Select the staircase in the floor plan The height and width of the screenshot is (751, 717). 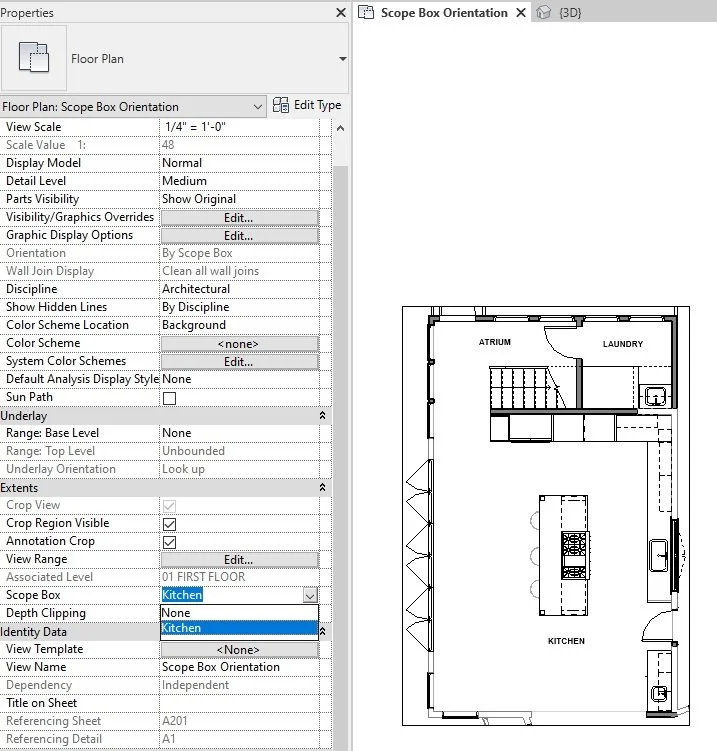pyautogui.click(x=527, y=388)
